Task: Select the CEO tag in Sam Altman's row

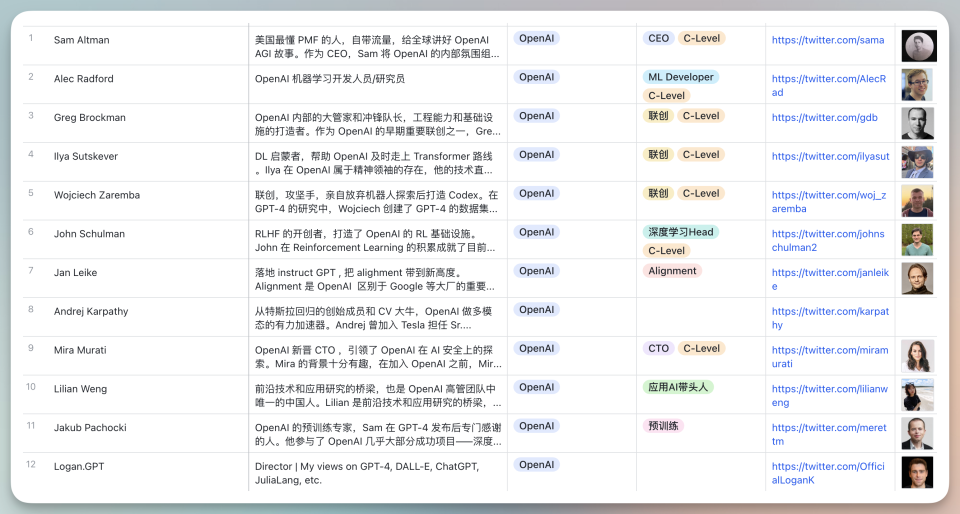Action: [658, 38]
